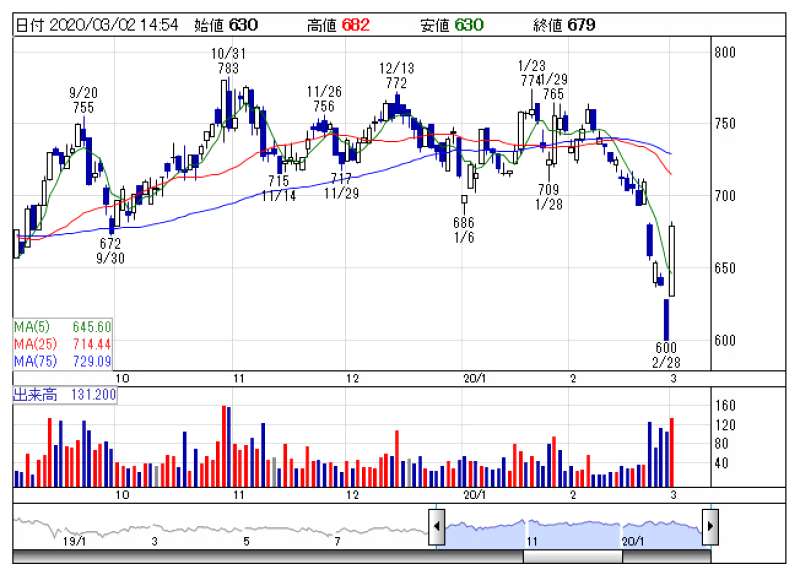Viewport: 800px width, 575px height.
Task: Click the right range-handle arrow in the overview
Action: [710, 526]
